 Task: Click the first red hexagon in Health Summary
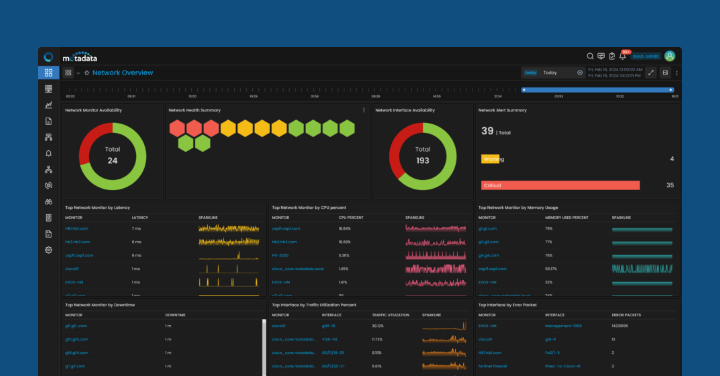click(x=177, y=129)
